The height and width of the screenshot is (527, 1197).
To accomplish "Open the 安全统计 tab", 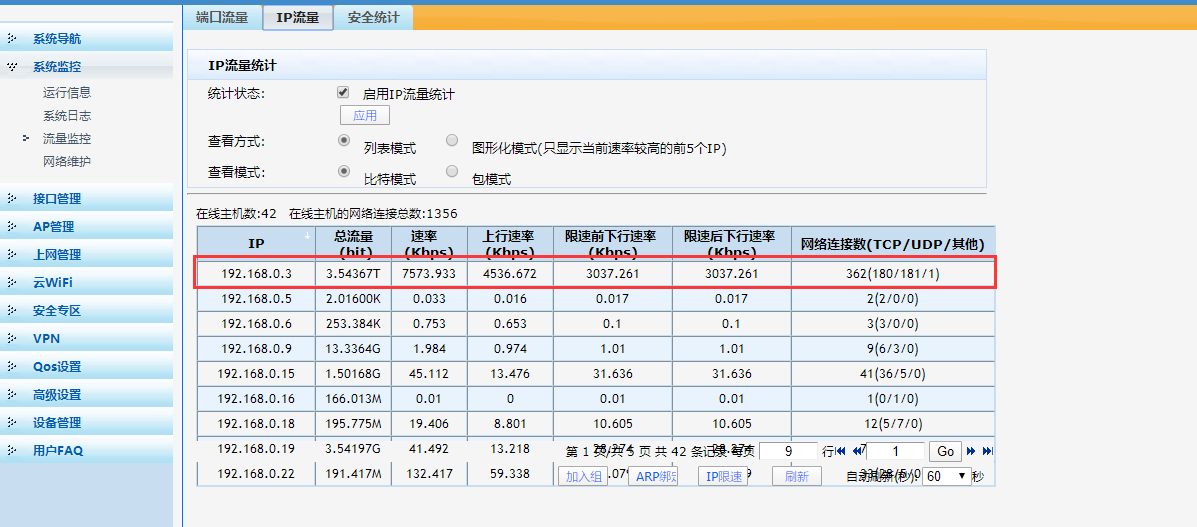I will point(372,17).
